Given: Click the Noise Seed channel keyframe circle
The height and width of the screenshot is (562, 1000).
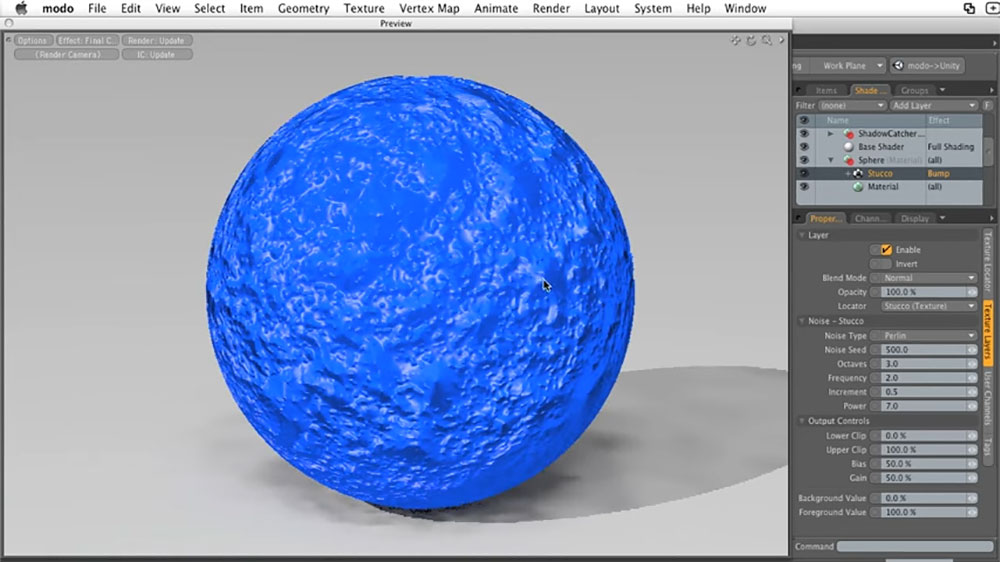Looking at the screenshot, I should 875,350.
